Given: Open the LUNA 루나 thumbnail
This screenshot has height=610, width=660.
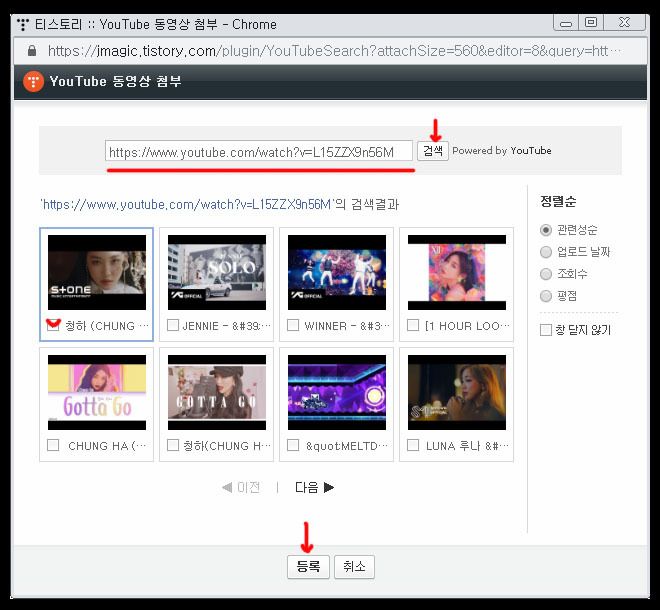Looking at the screenshot, I should coord(457,392).
